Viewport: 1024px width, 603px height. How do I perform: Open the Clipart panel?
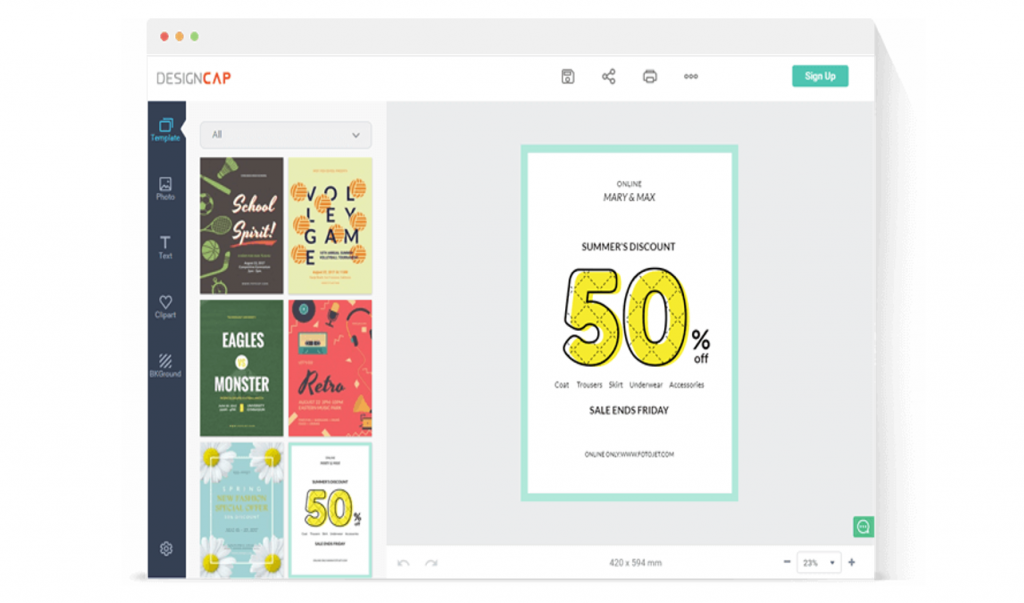click(x=166, y=306)
